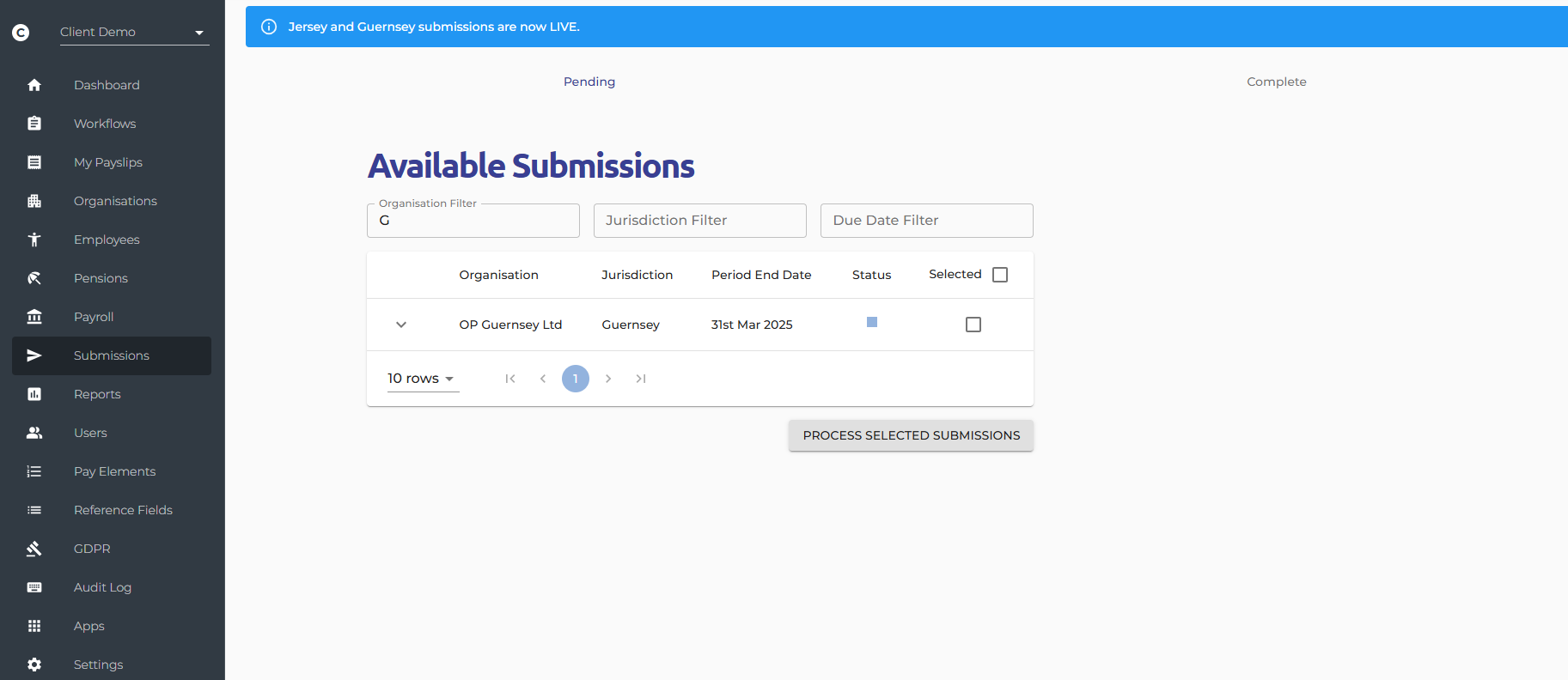Click the Submissions send arrow icon
Viewport: 1568px width, 680px height.
pos(34,355)
